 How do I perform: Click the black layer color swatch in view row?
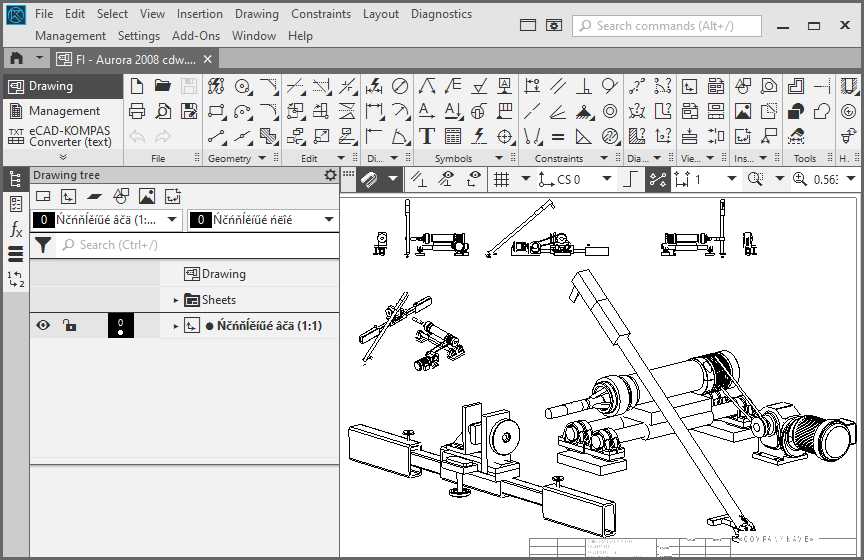point(120,325)
